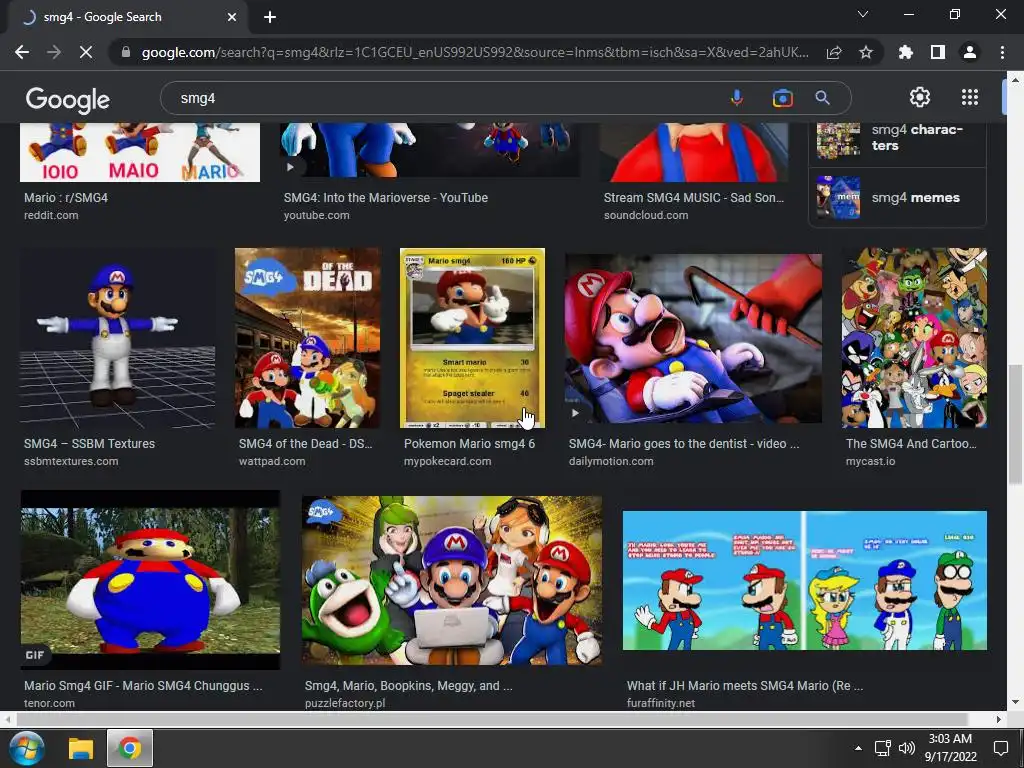Stop page loading with X button

[86, 52]
